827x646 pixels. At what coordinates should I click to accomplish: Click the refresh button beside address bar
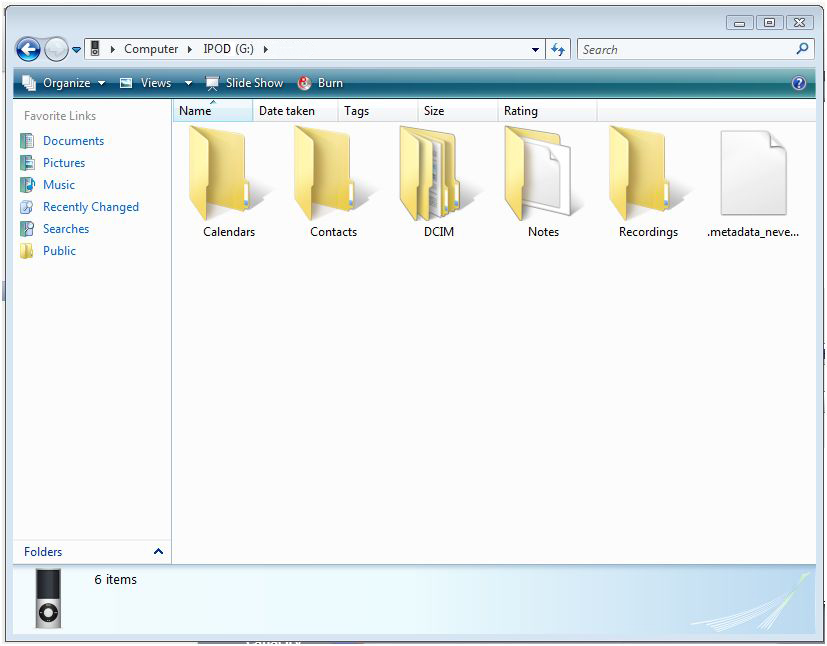(558, 49)
